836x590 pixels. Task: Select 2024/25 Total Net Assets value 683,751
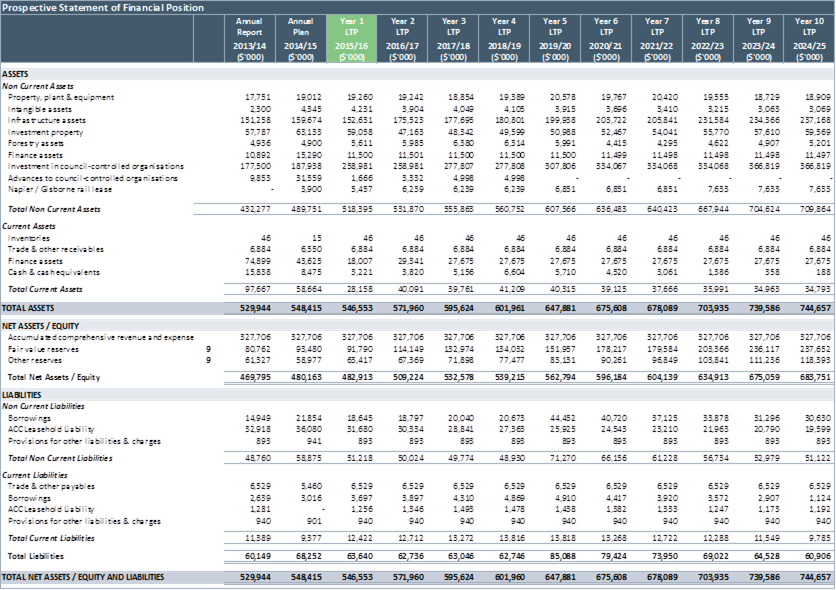click(x=815, y=377)
